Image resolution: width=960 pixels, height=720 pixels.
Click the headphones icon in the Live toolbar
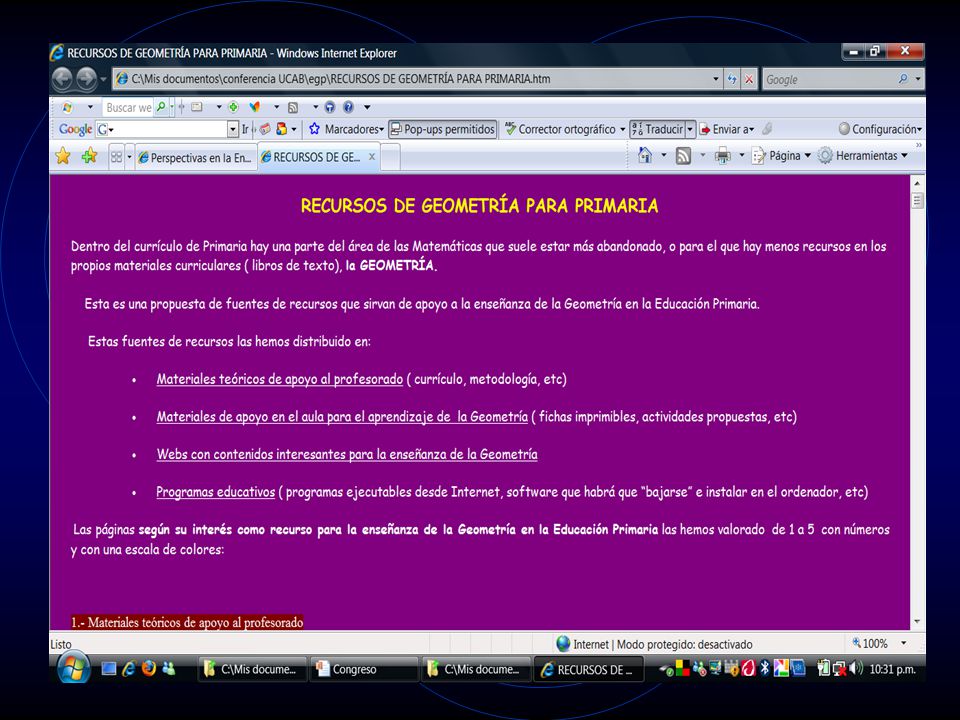(329, 107)
